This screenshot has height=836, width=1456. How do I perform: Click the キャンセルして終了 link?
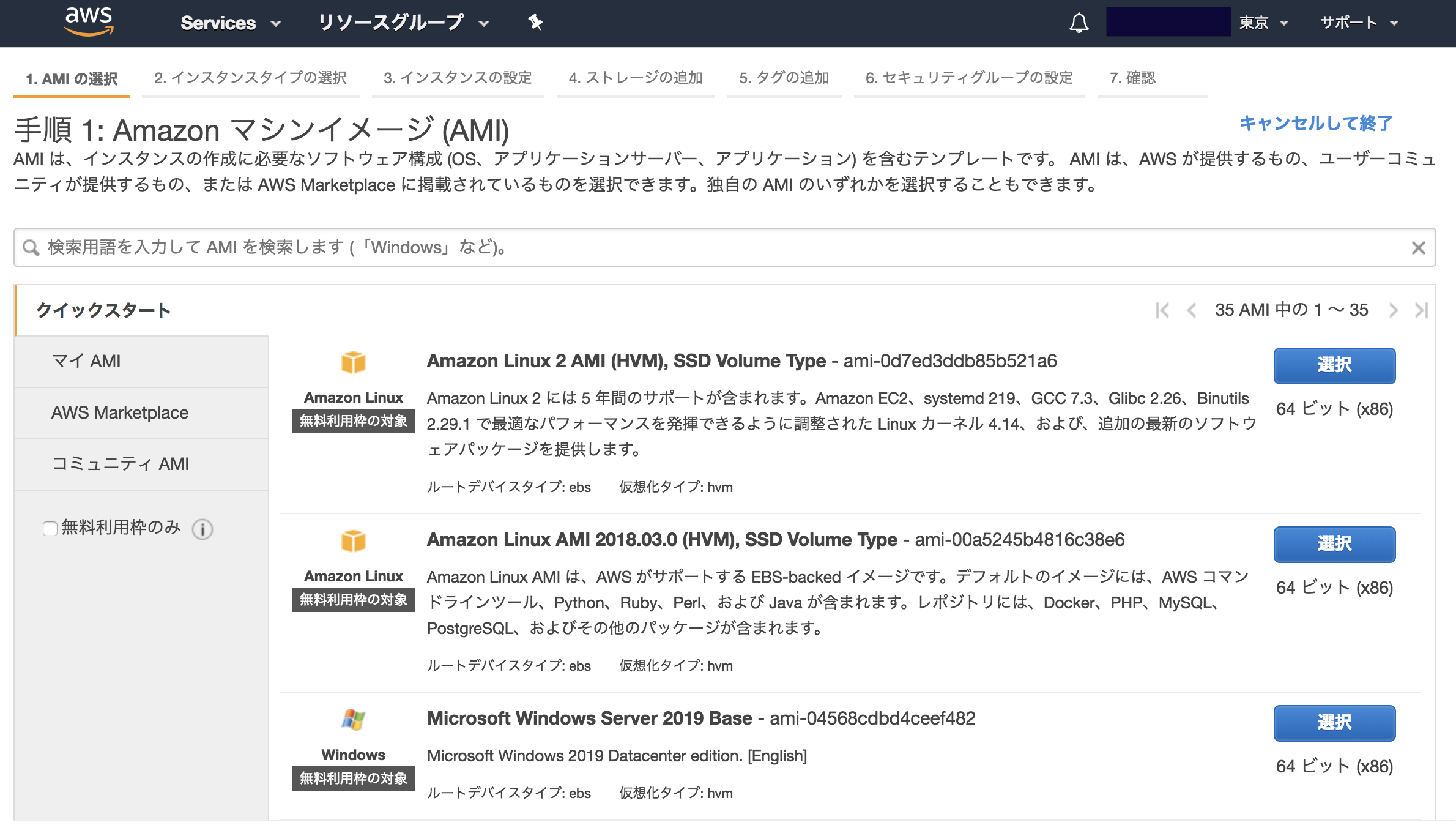(1316, 123)
